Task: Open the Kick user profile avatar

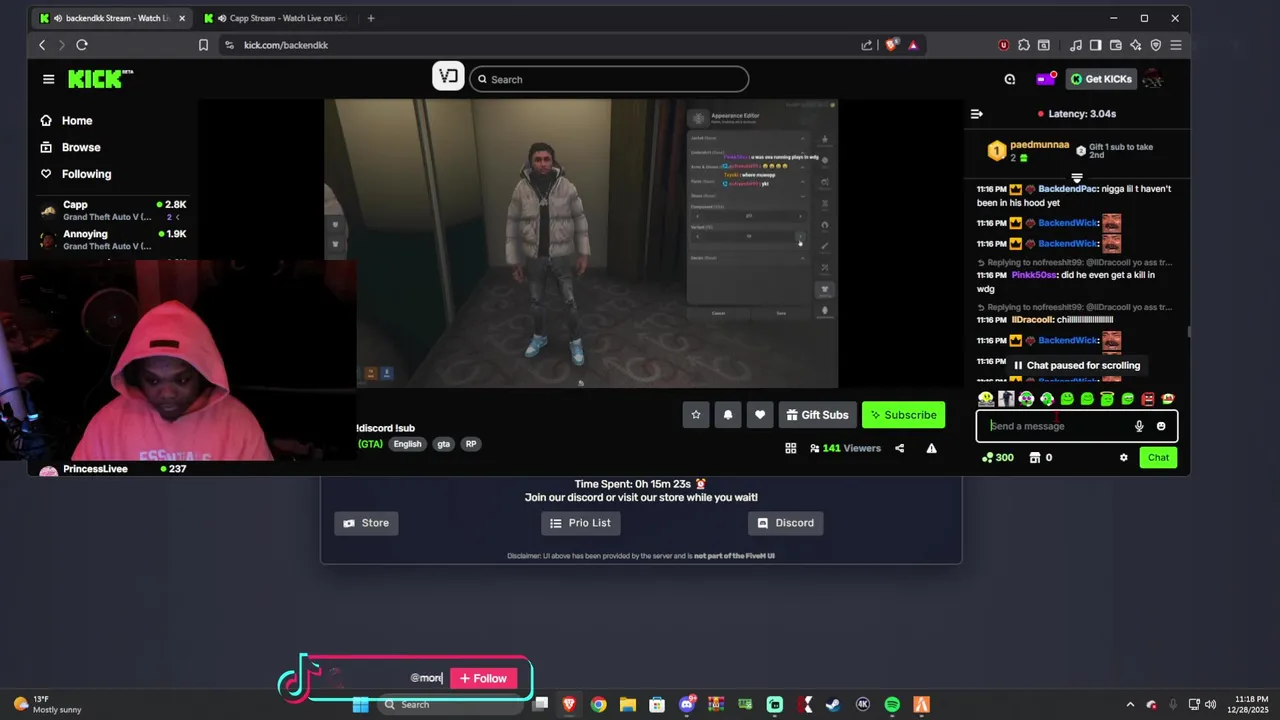Action: click(x=1153, y=79)
